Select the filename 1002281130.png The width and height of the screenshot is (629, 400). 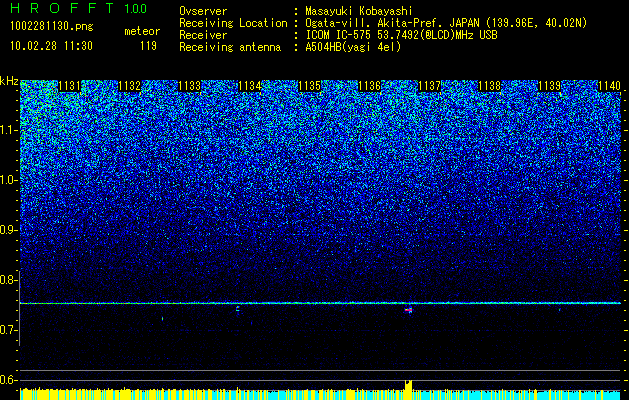[52, 27]
